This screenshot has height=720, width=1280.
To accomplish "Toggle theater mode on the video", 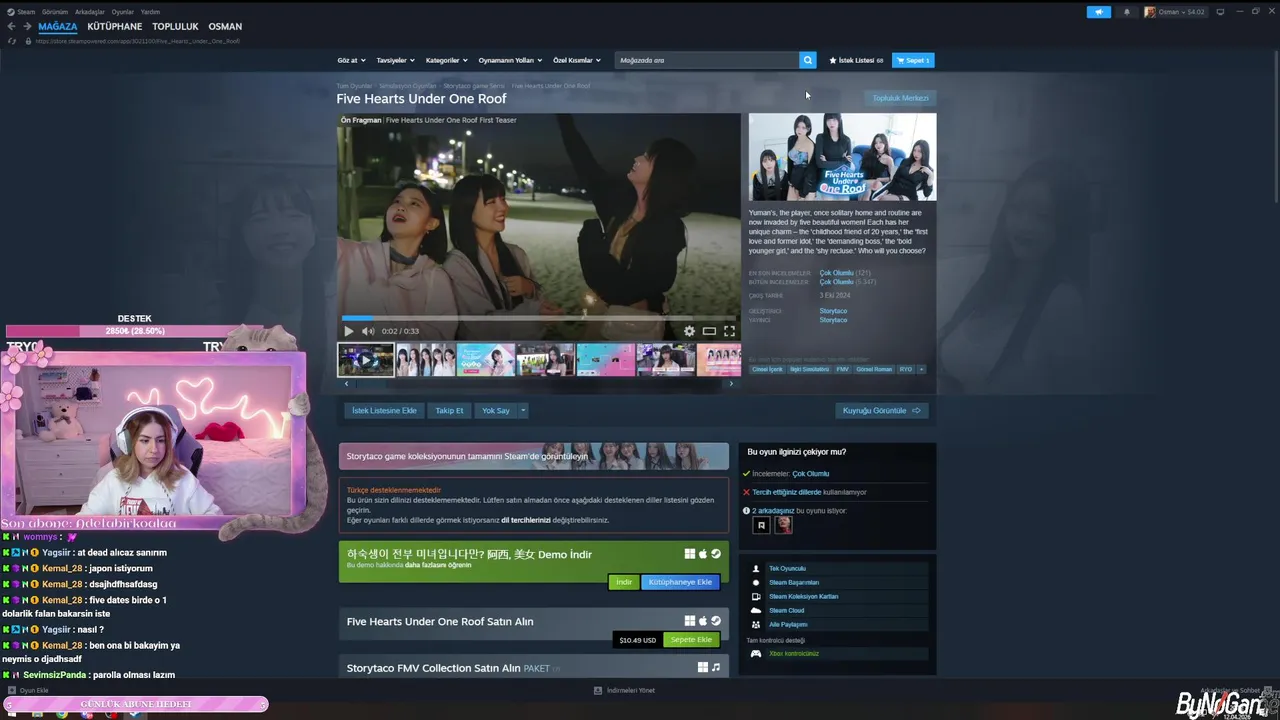I will click(709, 331).
